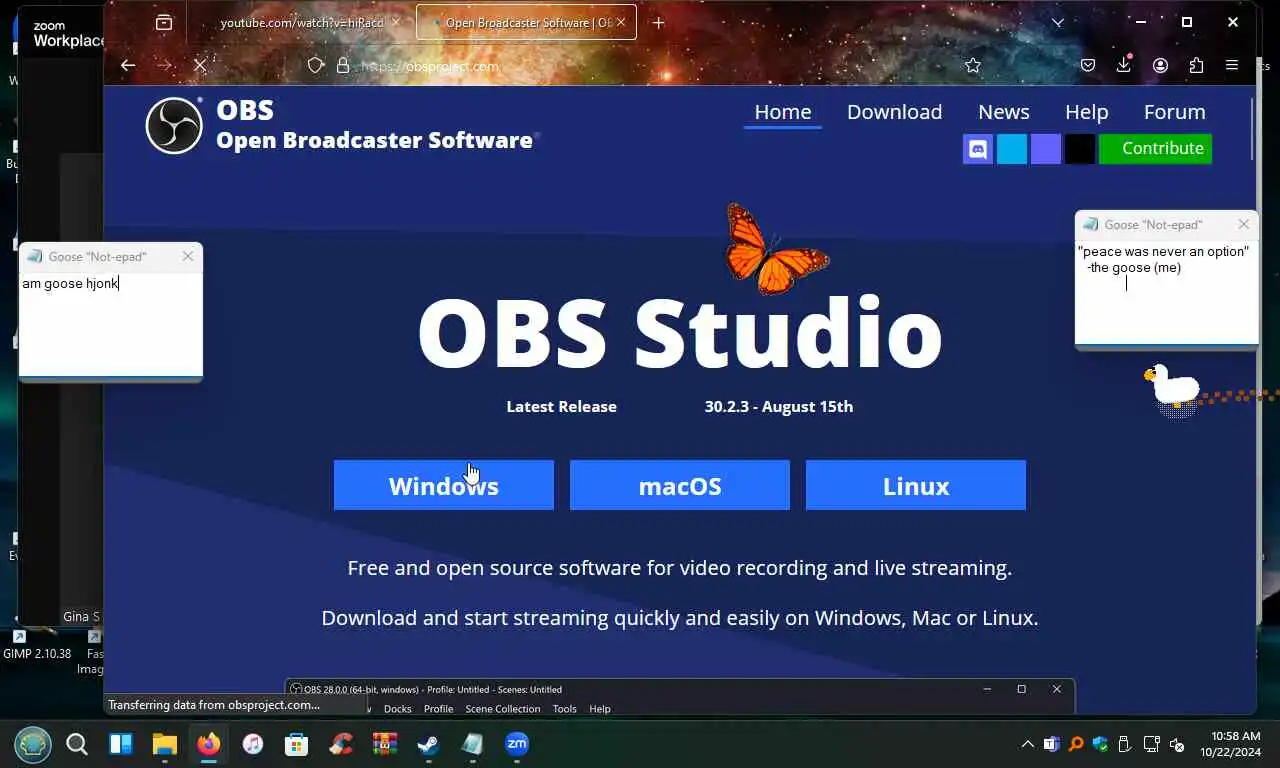The height and width of the screenshot is (768, 1280).
Task: Go back using Firefox back arrow
Action: 128,65
